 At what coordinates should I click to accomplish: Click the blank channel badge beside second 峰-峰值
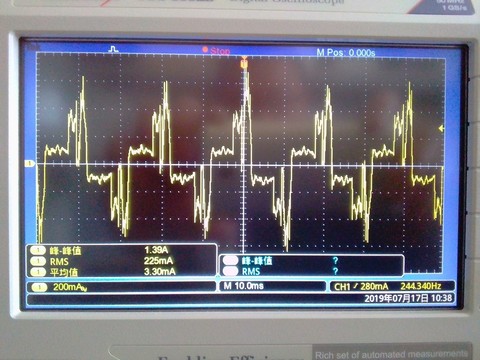point(230,260)
